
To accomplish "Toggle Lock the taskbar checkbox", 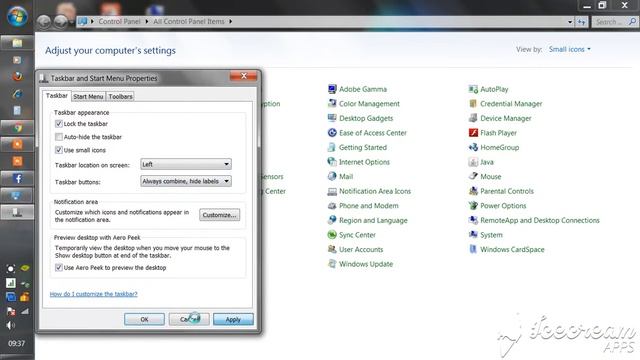I will coord(59,124).
